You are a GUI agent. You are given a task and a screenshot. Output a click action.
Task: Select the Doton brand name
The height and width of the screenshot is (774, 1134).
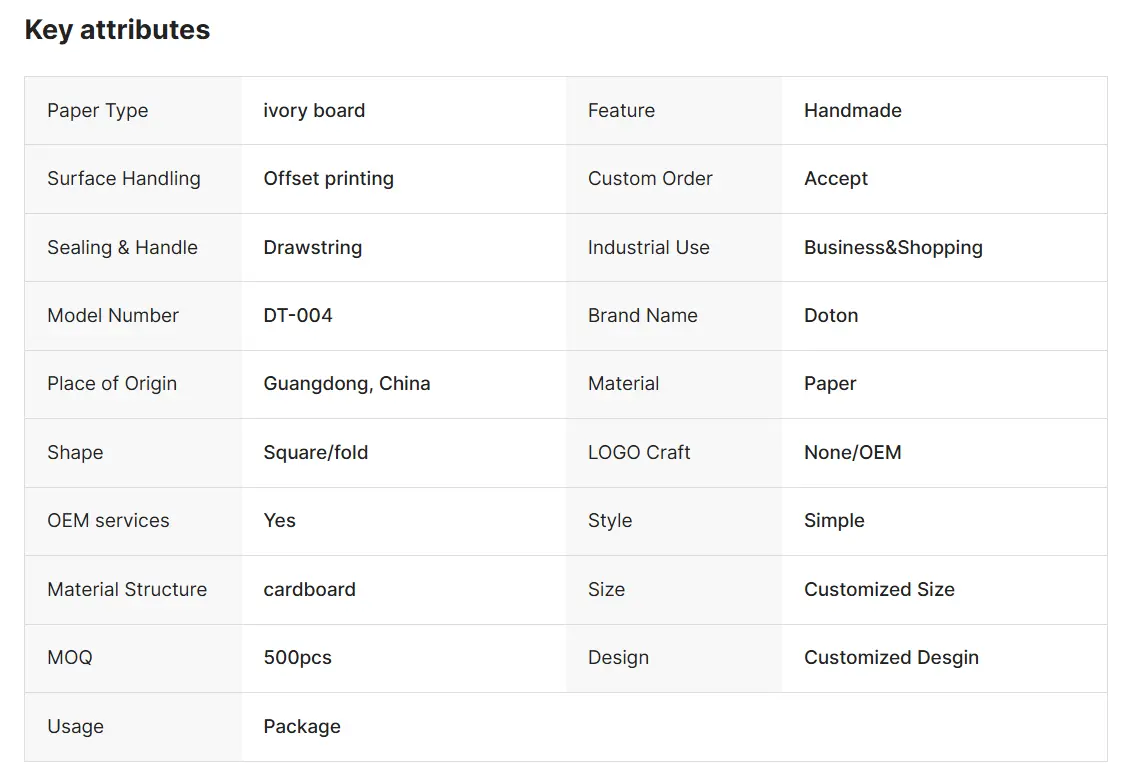click(831, 315)
